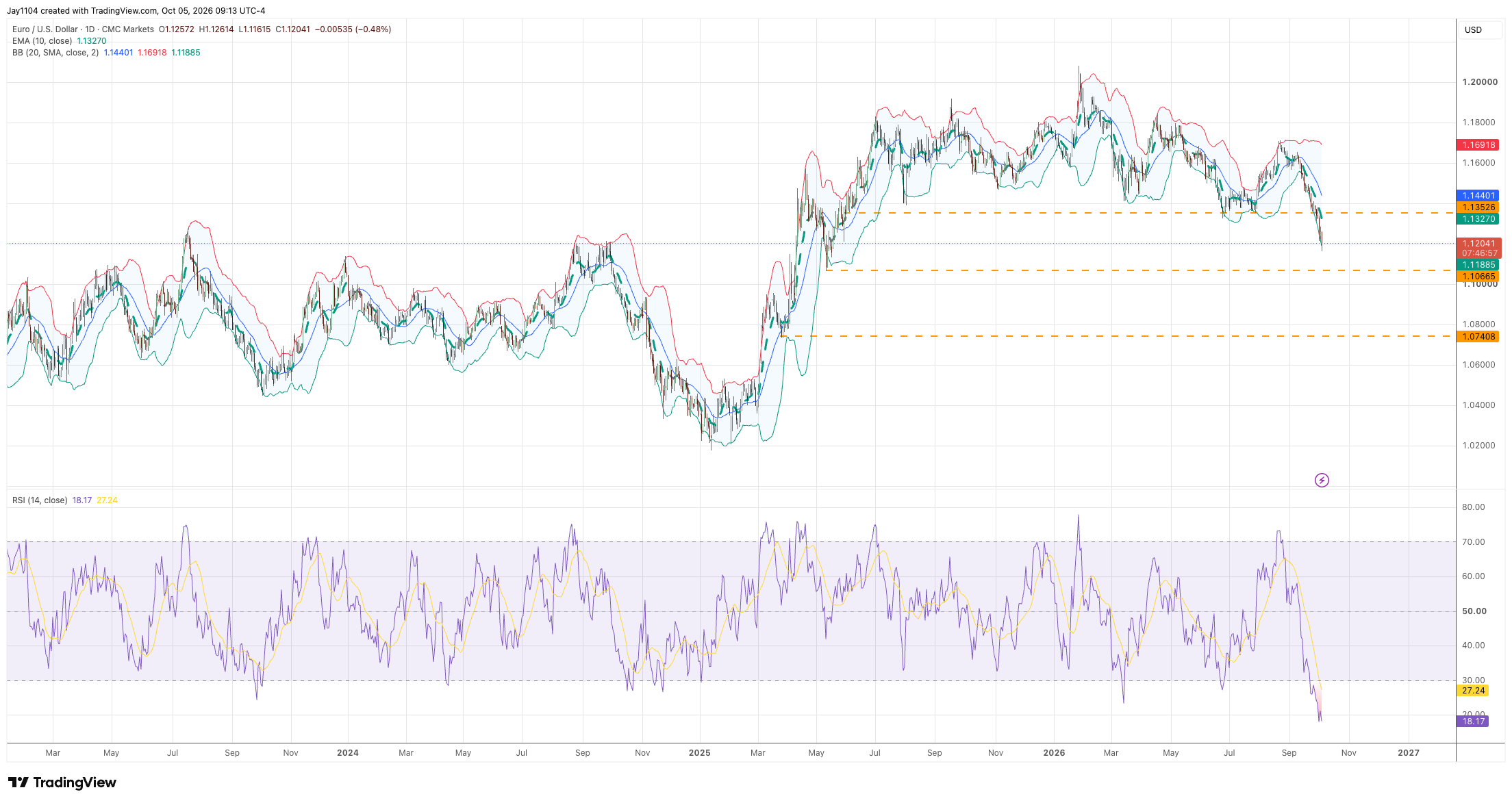Click the BB upper value 1.16918 in legend
Viewport: 1512px width, 803px height.
tap(152, 53)
